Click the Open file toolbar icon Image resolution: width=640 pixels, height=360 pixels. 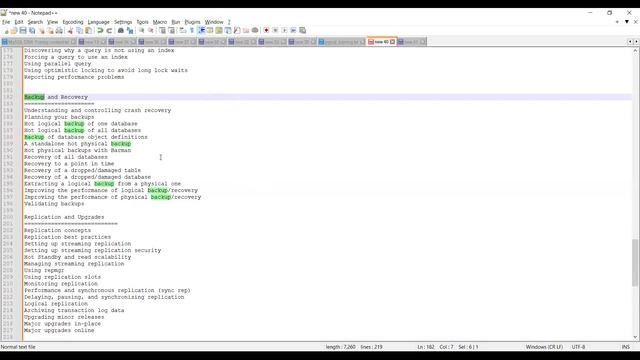14,31
